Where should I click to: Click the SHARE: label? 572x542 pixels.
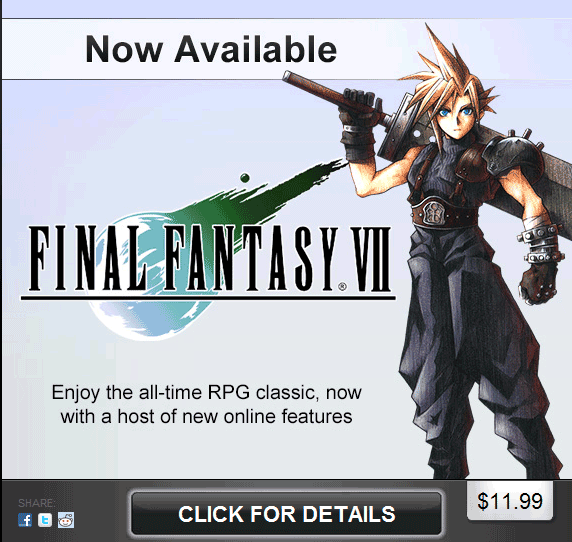tap(37, 503)
